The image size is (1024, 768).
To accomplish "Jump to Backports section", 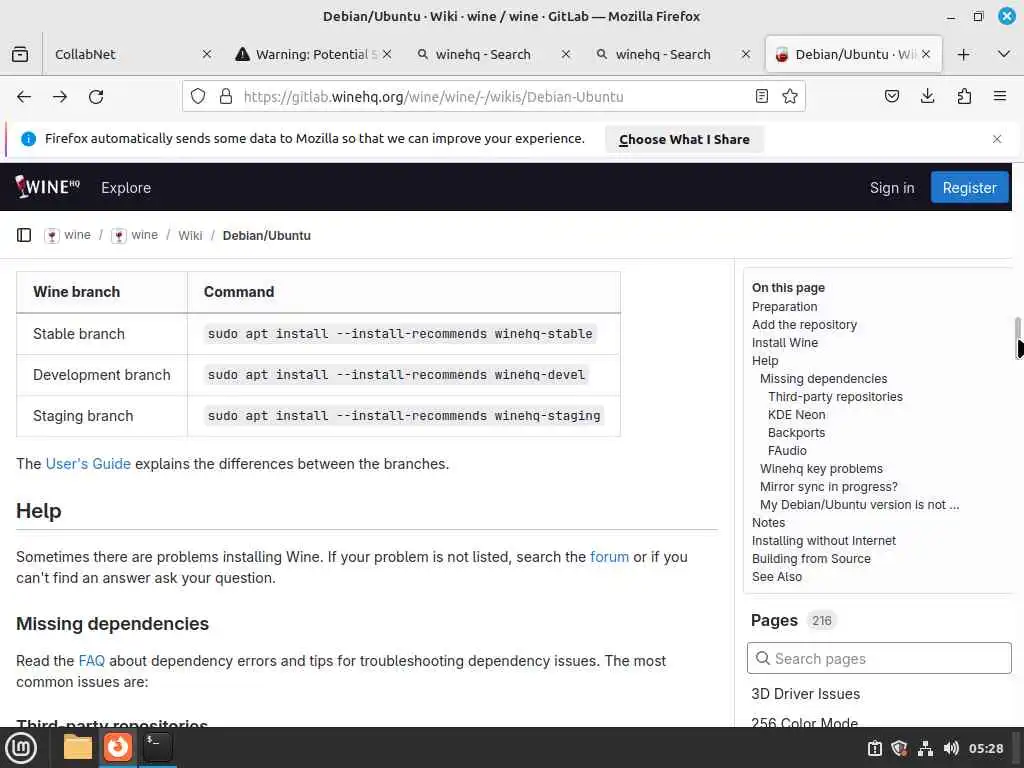I will pos(796,433).
